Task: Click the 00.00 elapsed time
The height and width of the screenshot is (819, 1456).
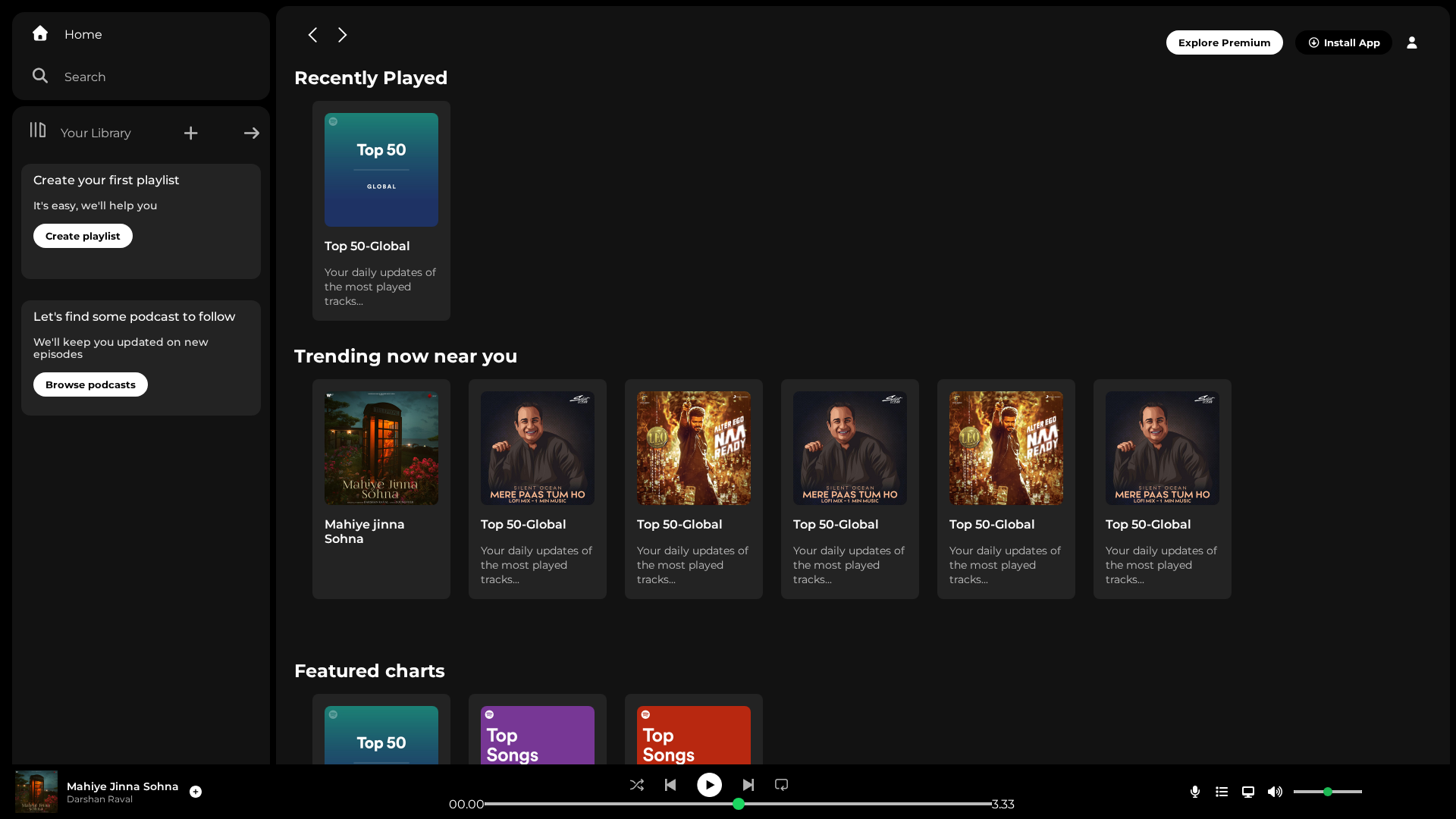Action: pos(466,805)
